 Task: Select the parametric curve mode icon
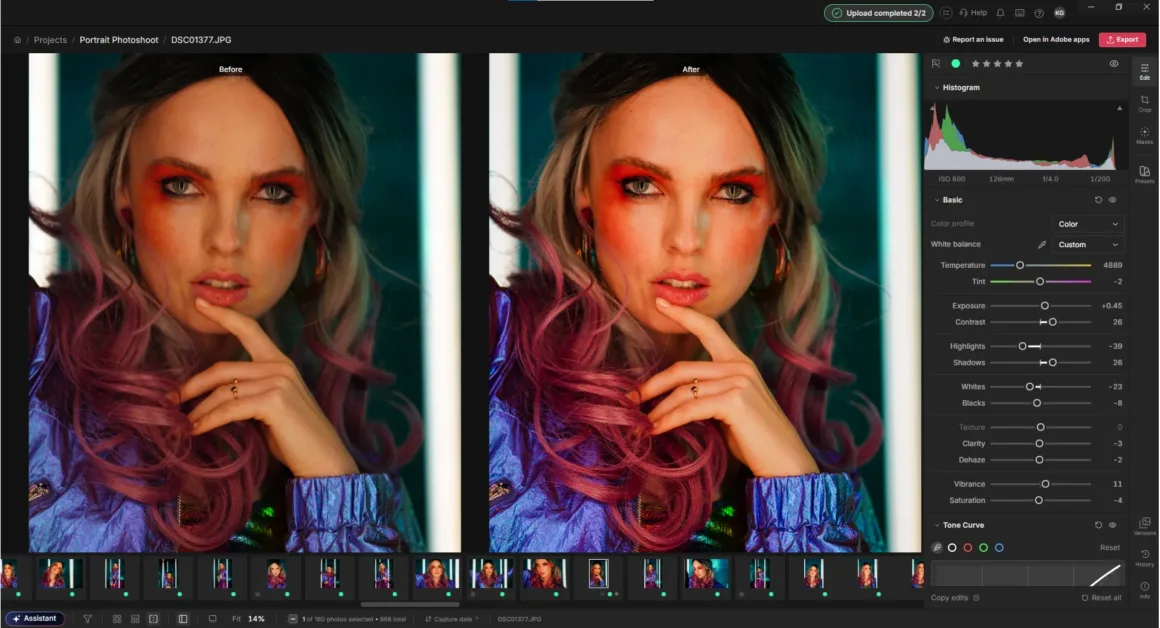(x=937, y=547)
